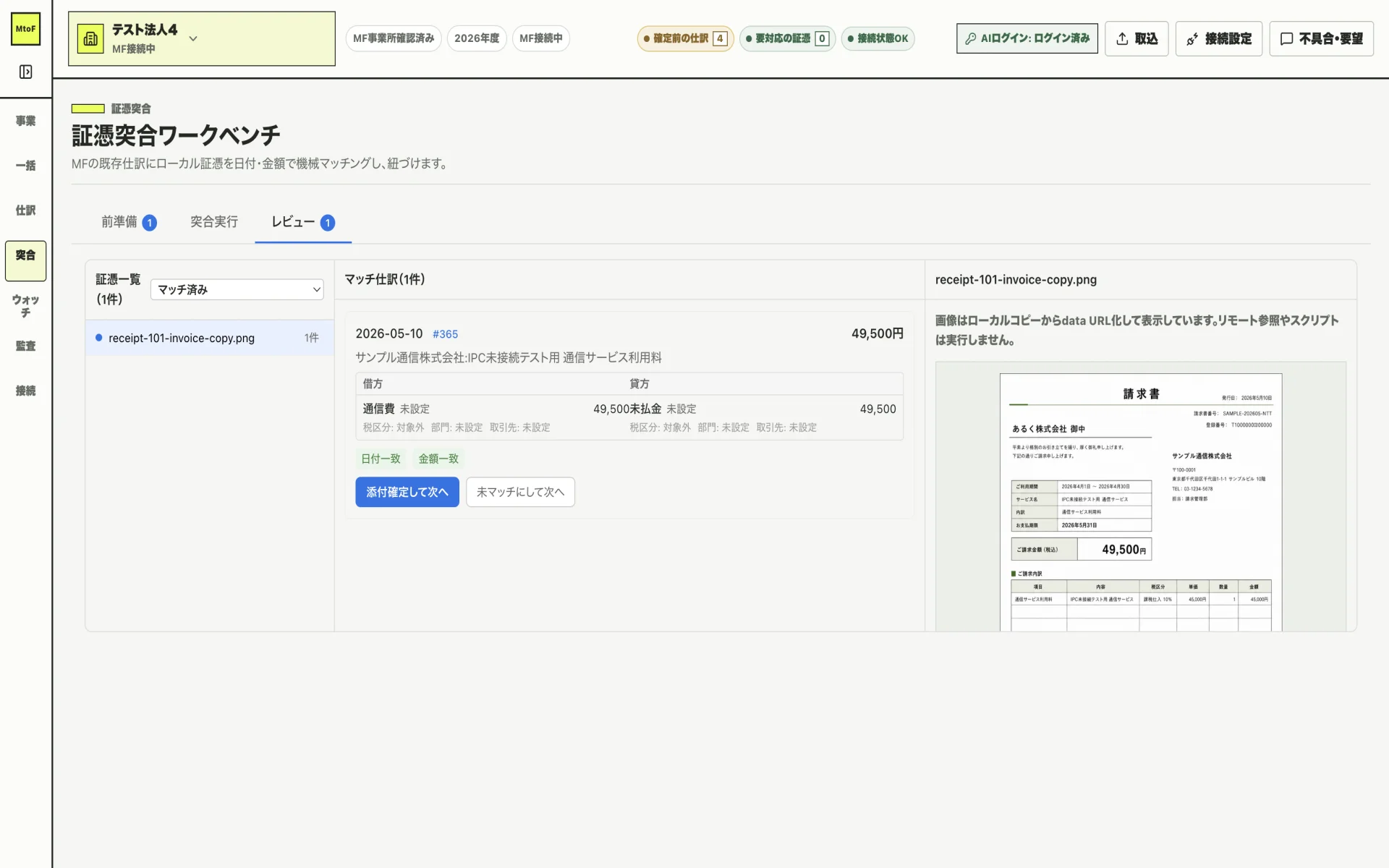Image resolution: width=1389 pixels, height=868 pixels.
Task: Click the 金額一致 tag
Action: coord(438,459)
